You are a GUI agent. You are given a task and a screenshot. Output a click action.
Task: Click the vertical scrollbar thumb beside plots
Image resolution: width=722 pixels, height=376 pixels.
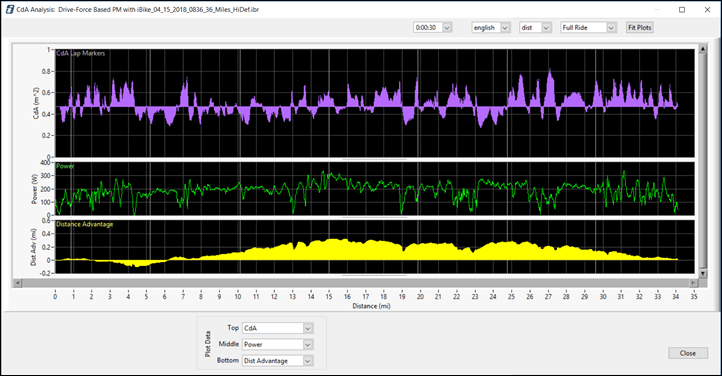click(703, 161)
